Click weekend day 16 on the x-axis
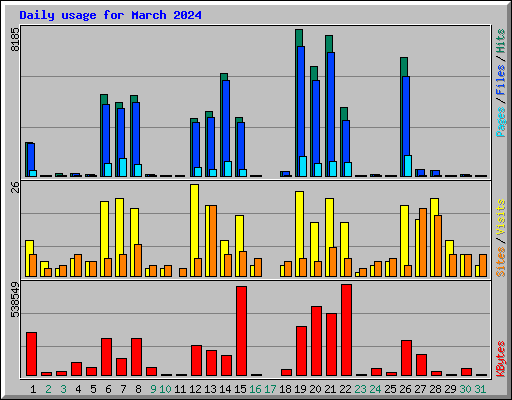This screenshot has height=400, width=512. pos(255,389)
